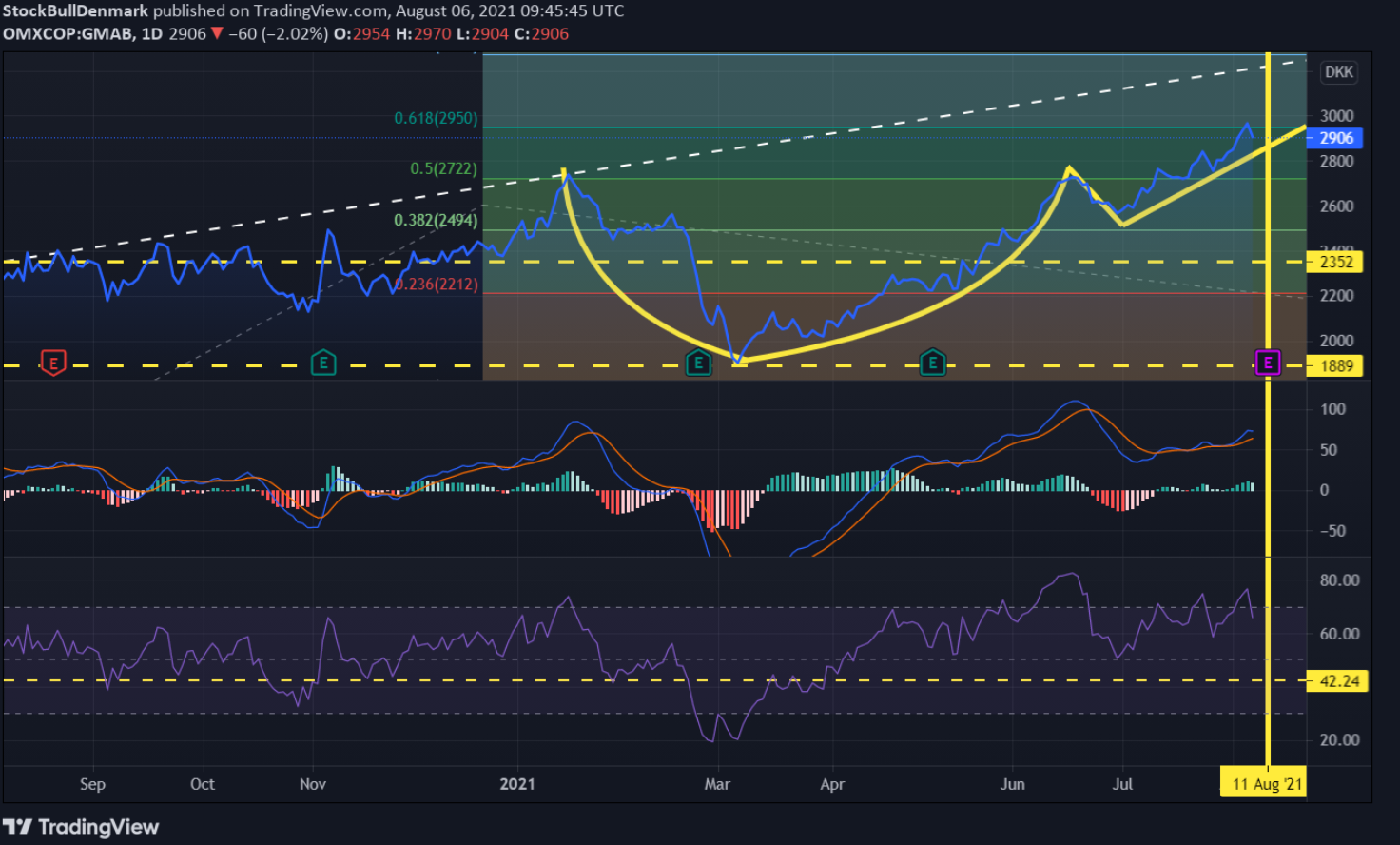Click the 0.618(2950) Fibonacci level label
The height and width of the screenshot is (845, 1400).
[436, 118]
